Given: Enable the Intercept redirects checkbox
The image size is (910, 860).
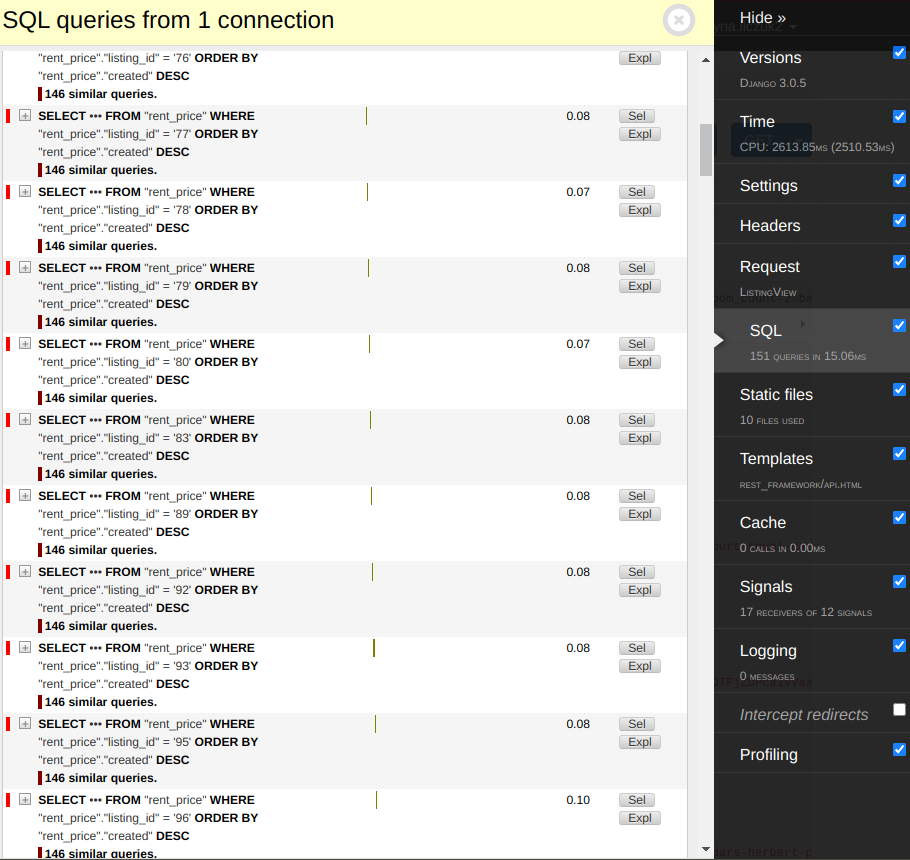Looking at the screenshot, I should coord(899,709).
